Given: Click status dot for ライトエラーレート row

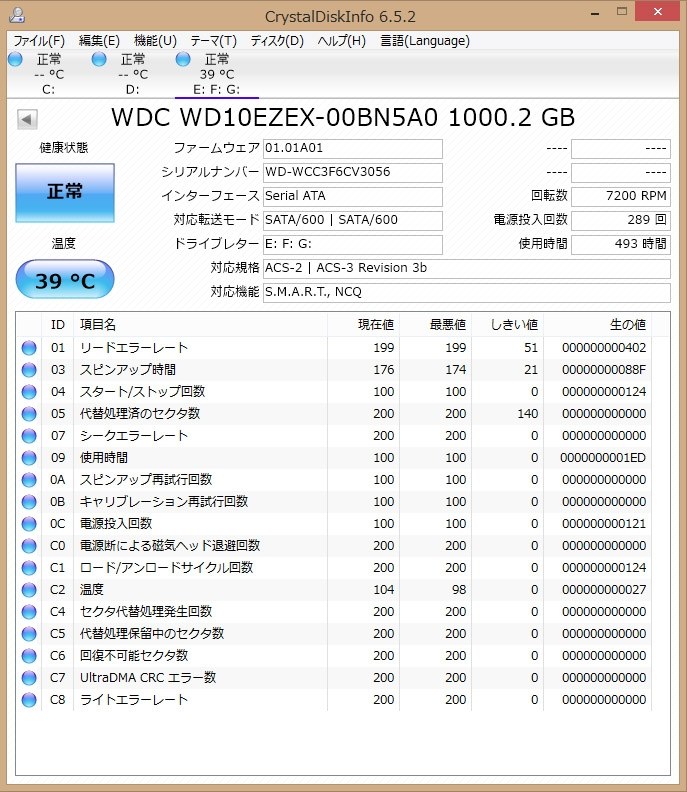Looking at the screenshot, I should [29, 700].
